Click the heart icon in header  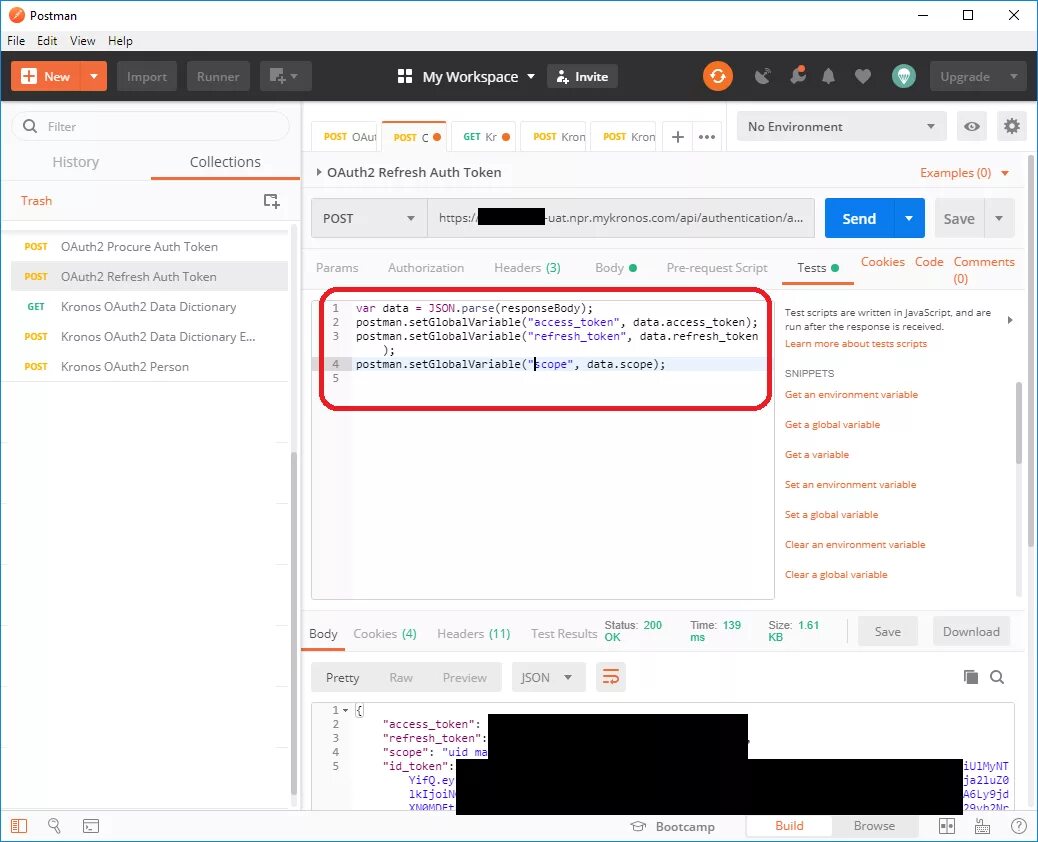click(x=863, y=76)
